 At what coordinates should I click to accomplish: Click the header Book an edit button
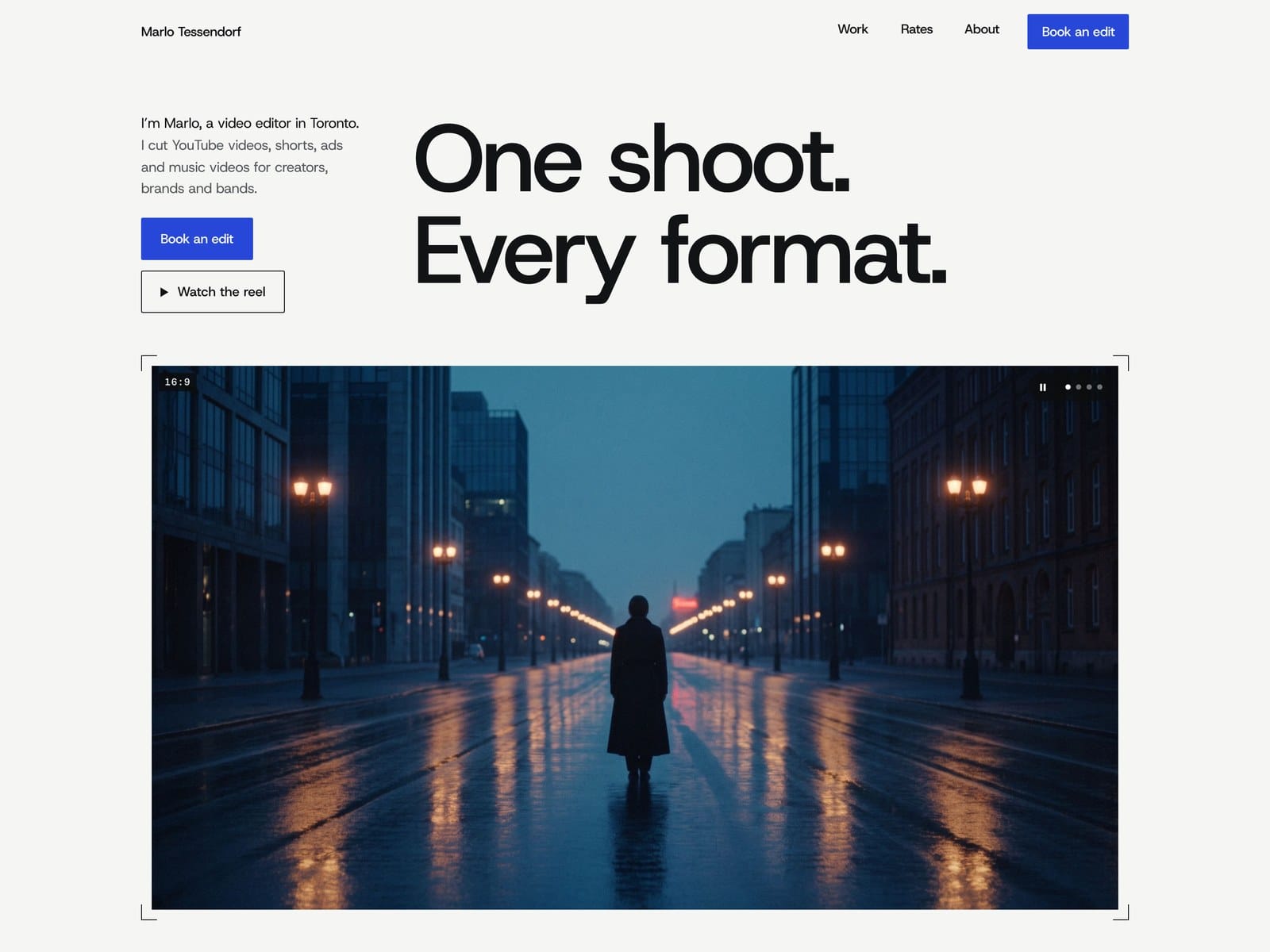click(1077, 32)
